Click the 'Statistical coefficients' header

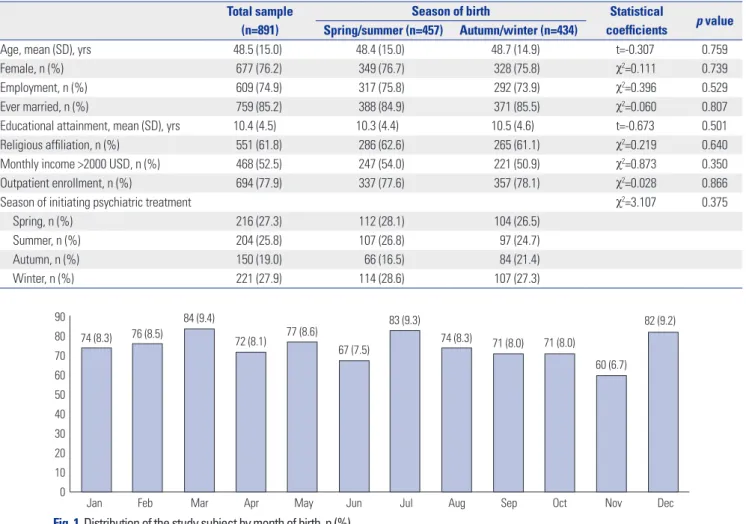tap(636, 20)
